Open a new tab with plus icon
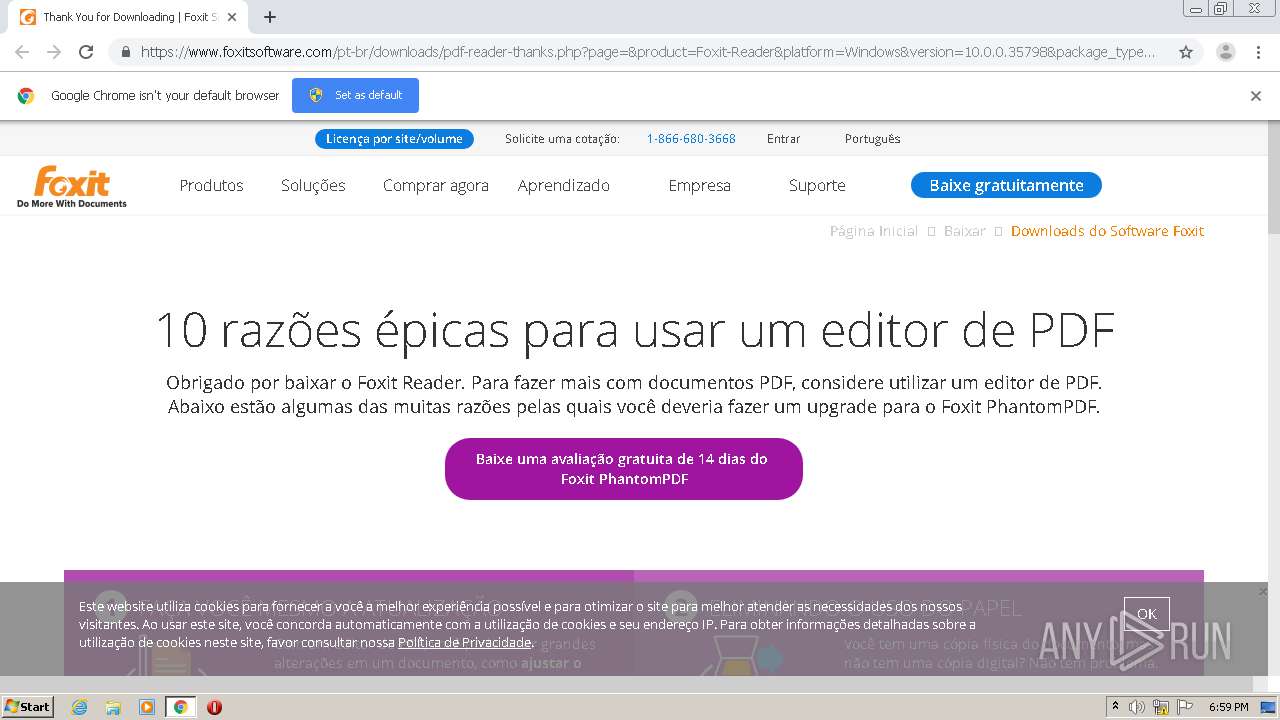This screenshot has height=720, width=1280. [269, 17]
